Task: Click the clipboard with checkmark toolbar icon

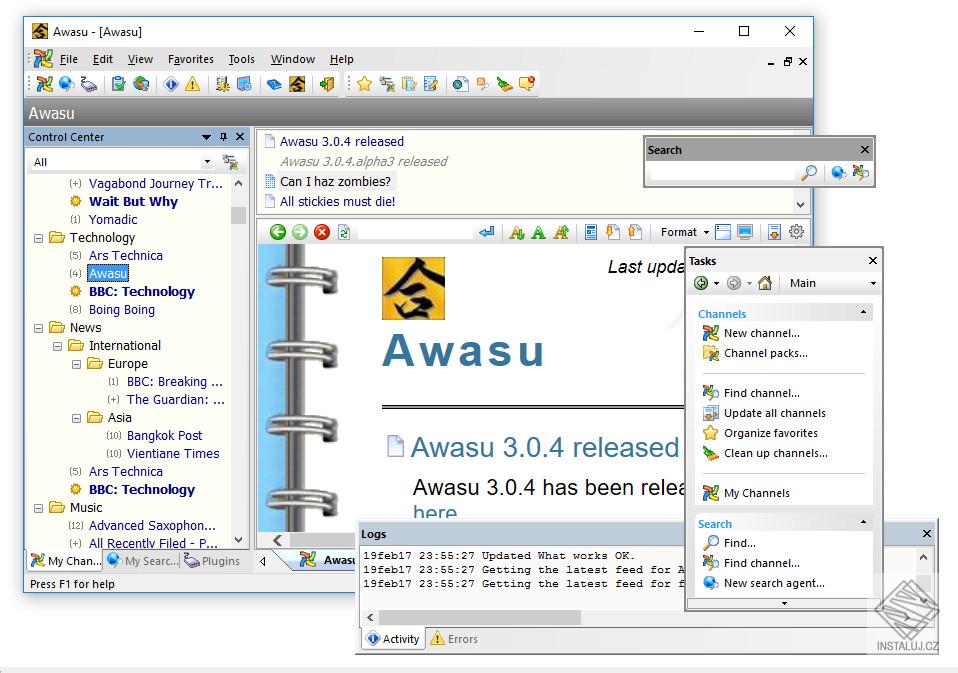Action: [x=119, y=84]
